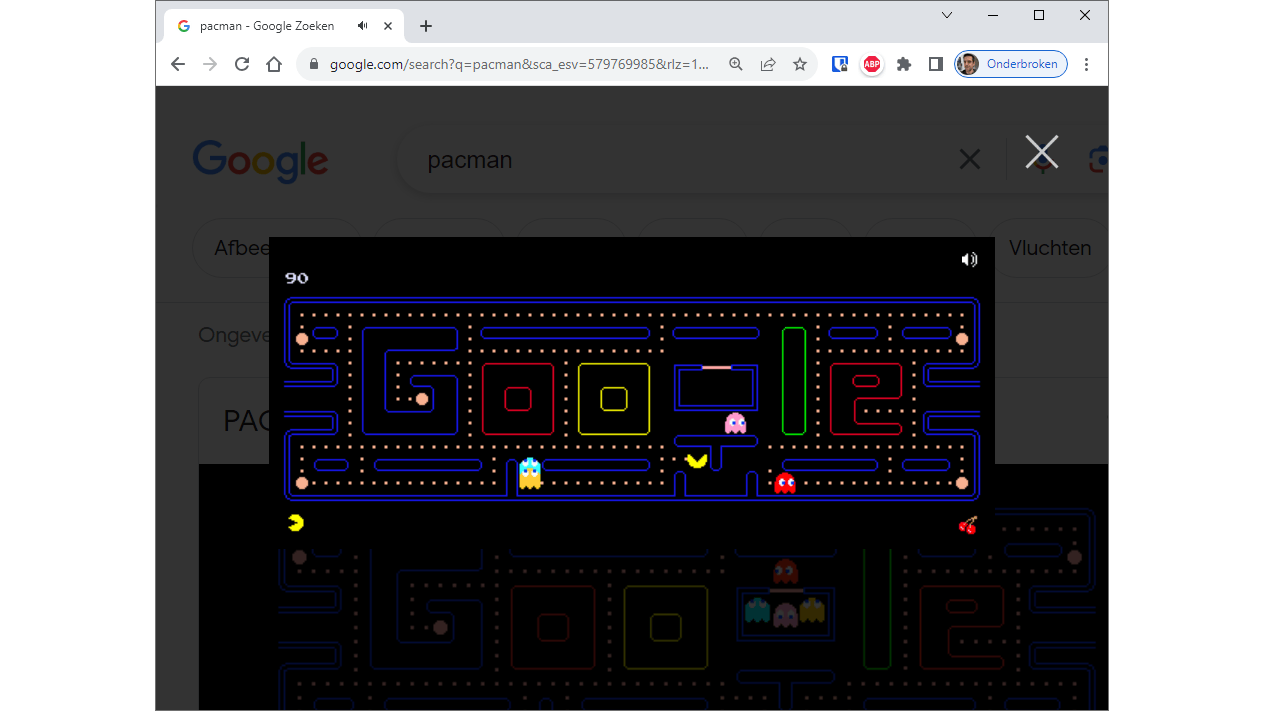Go forward in Chrome navigation
This screenshot has width=1264, height=711.
pyautogui.click(x=210, y=64)
